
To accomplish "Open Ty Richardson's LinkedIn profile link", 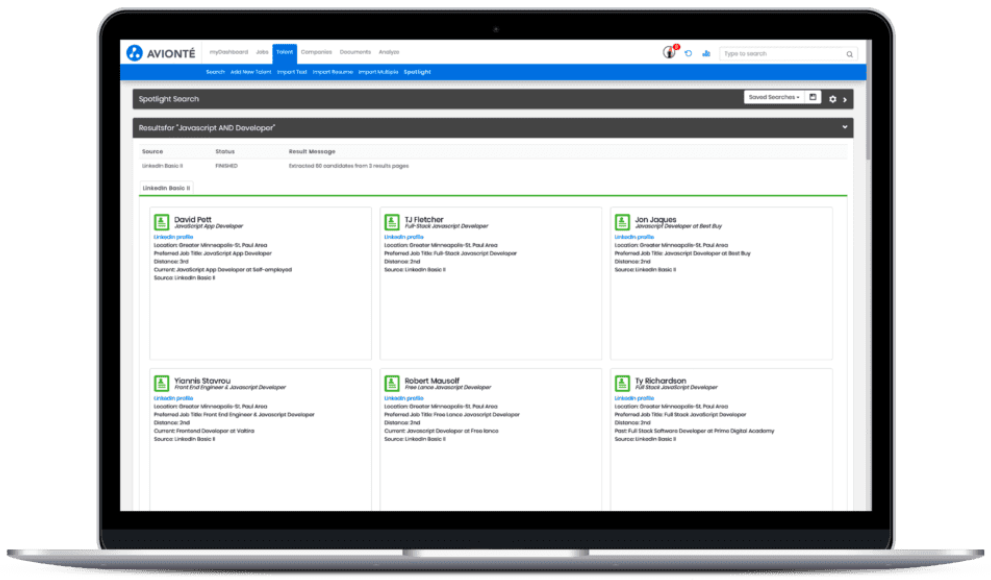I will 635,398.
